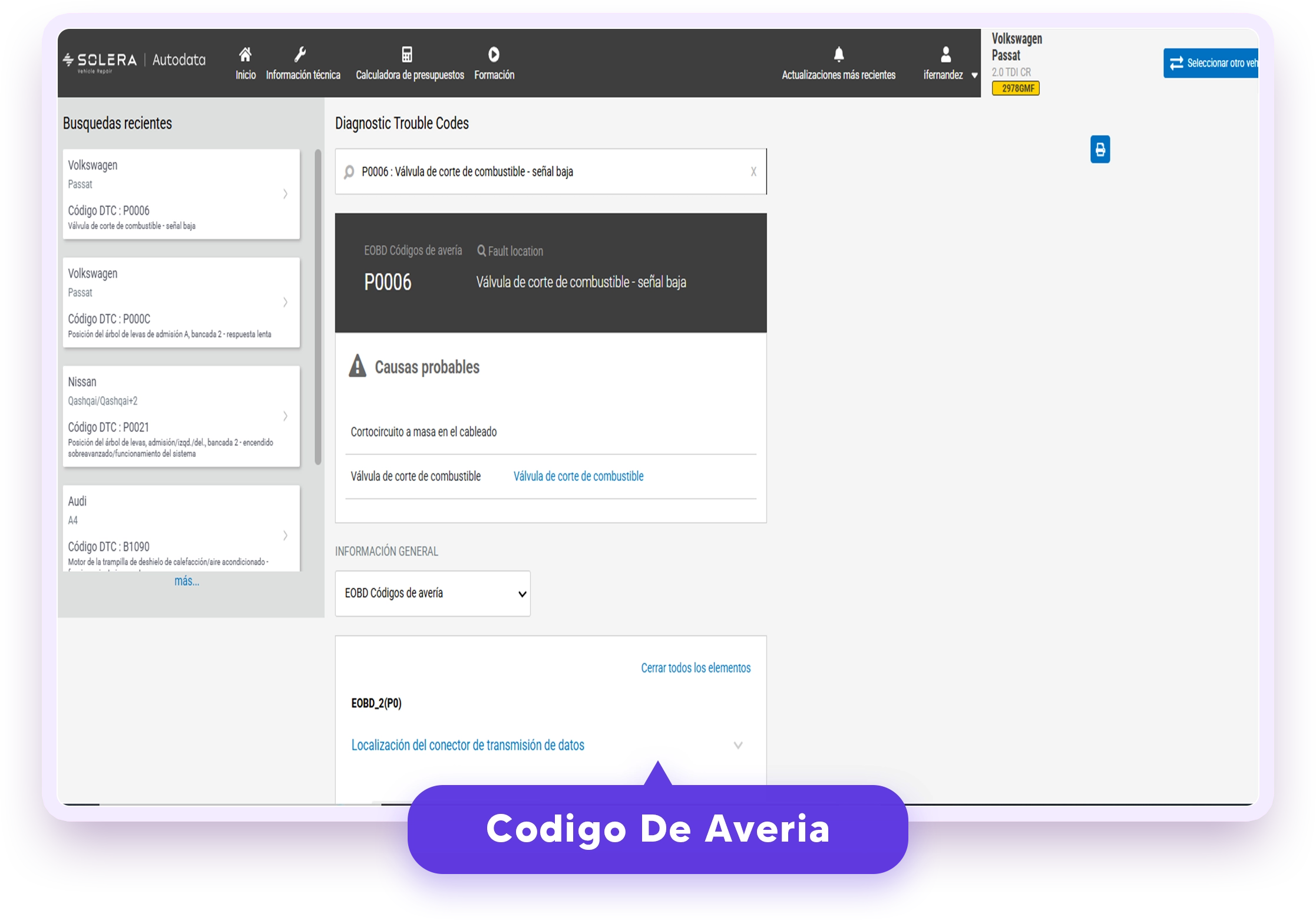The width and height of the screenshot is (1316, 920).
Task: Click Cerrar todos los elementos link
Action: pos(696,668)
